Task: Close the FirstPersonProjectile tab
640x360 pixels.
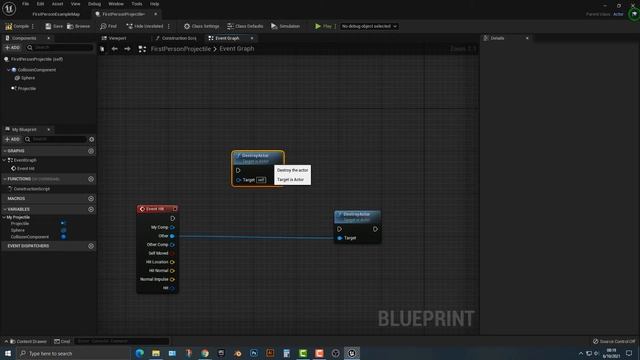Action: point(156,14)
